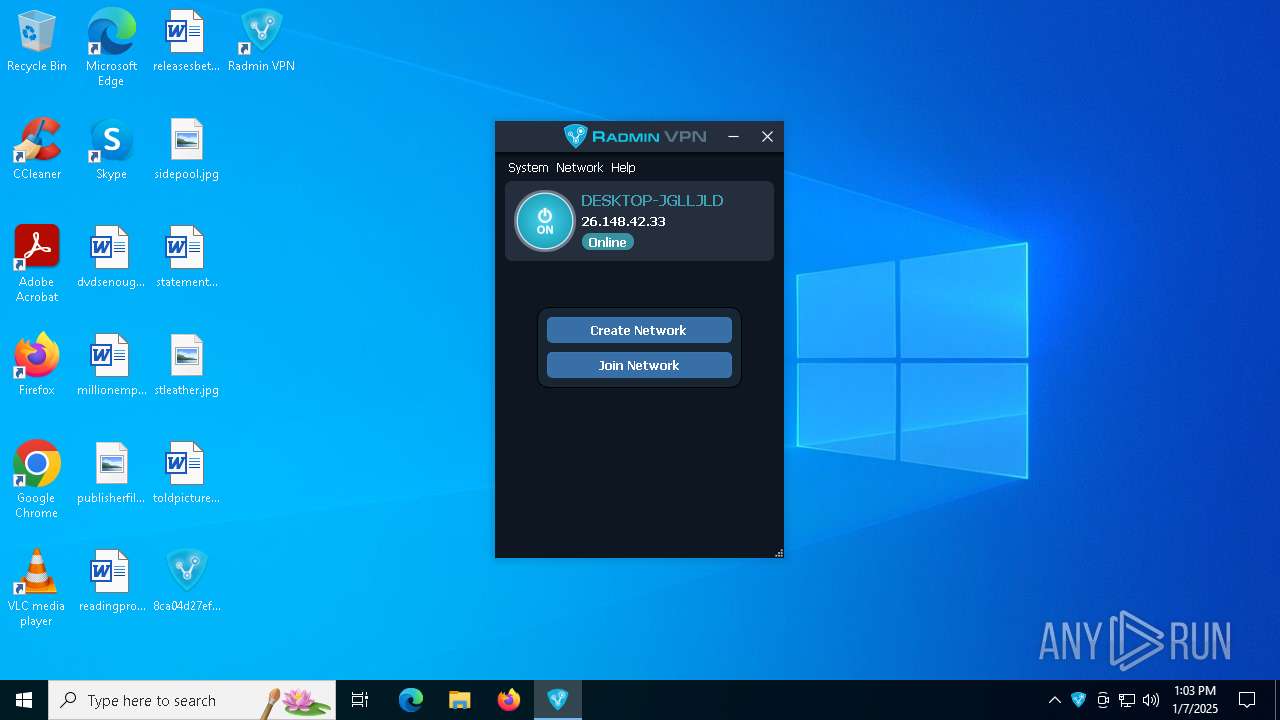Expand the hidden system tray icons
Viewport: 1280px width, 720px height.
coord(1054,700)
